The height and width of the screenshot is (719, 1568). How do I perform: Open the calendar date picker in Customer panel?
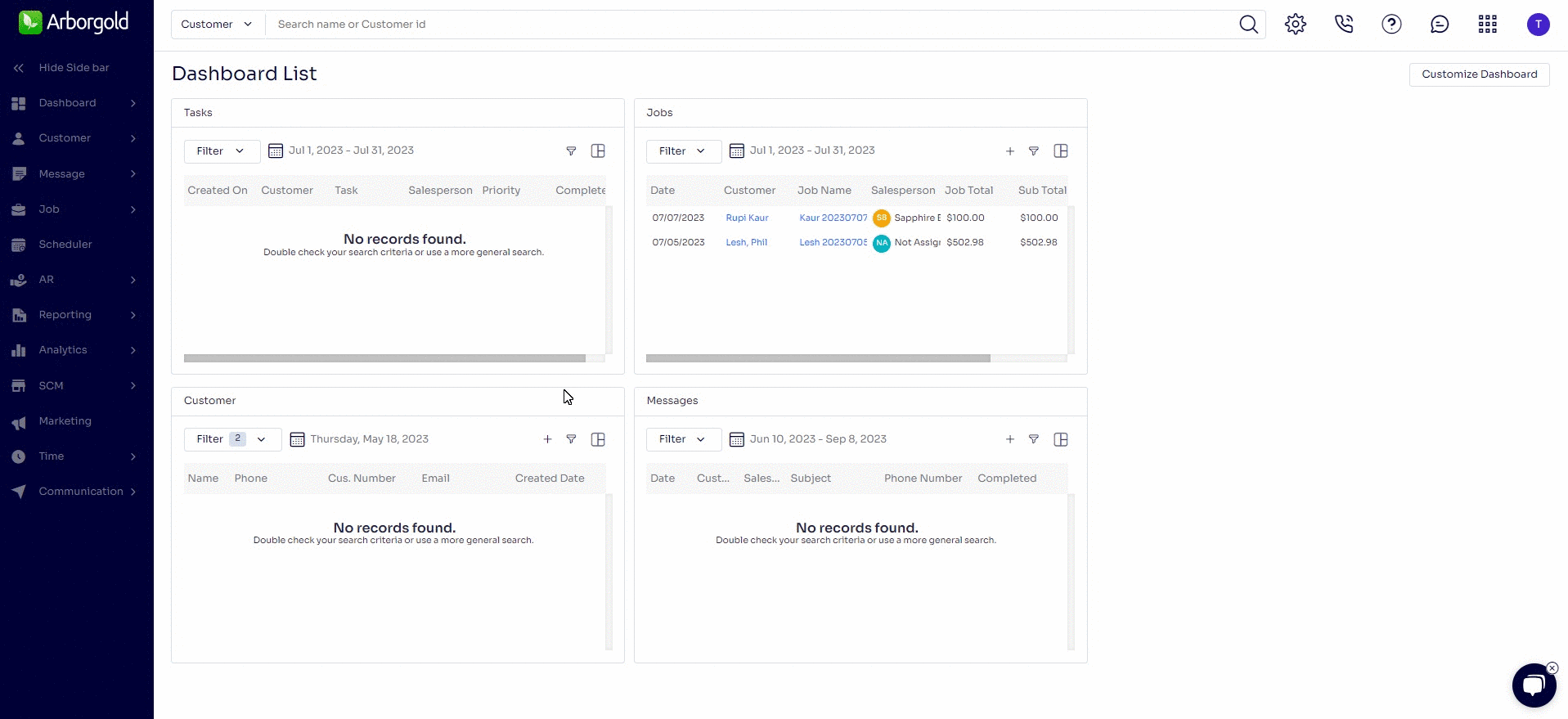[x=298, y=439]
